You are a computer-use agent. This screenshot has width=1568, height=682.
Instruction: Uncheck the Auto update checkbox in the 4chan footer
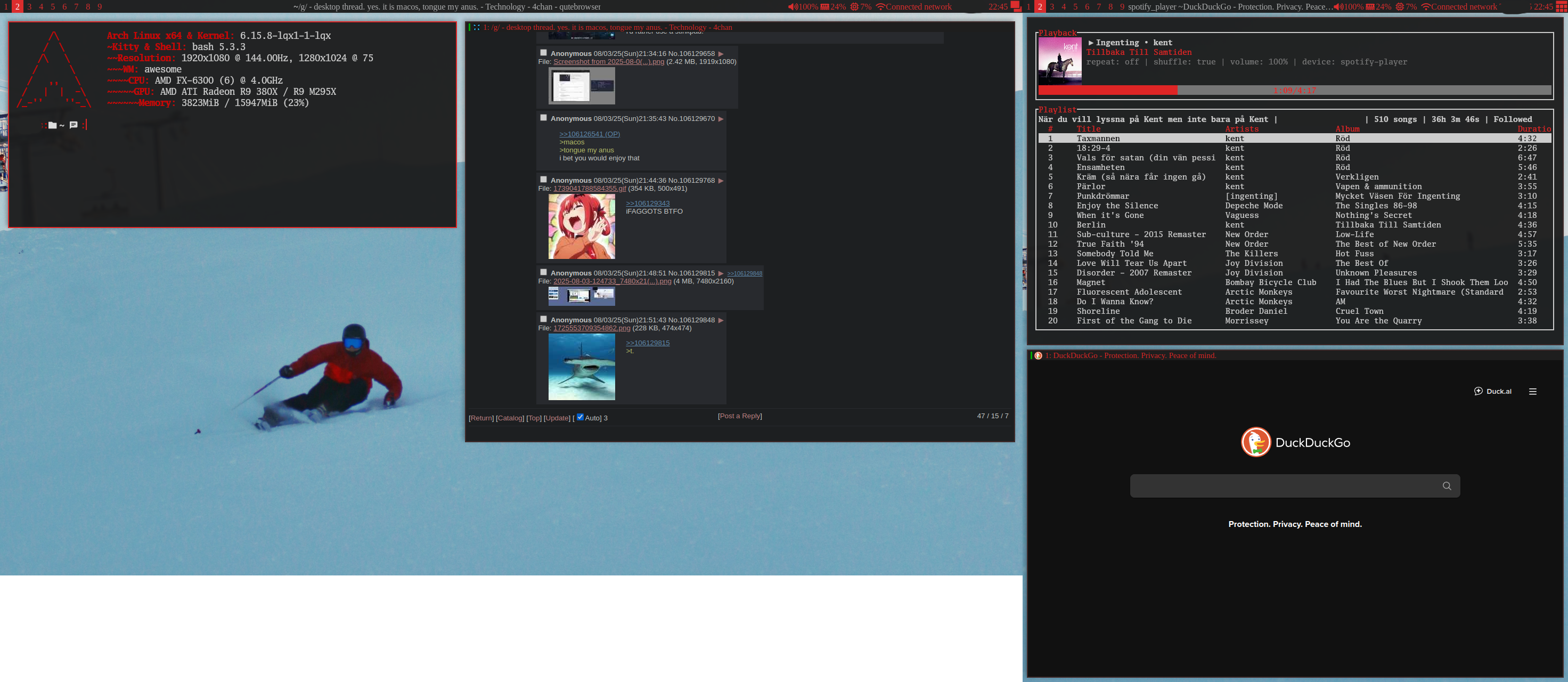pos(580,417)
